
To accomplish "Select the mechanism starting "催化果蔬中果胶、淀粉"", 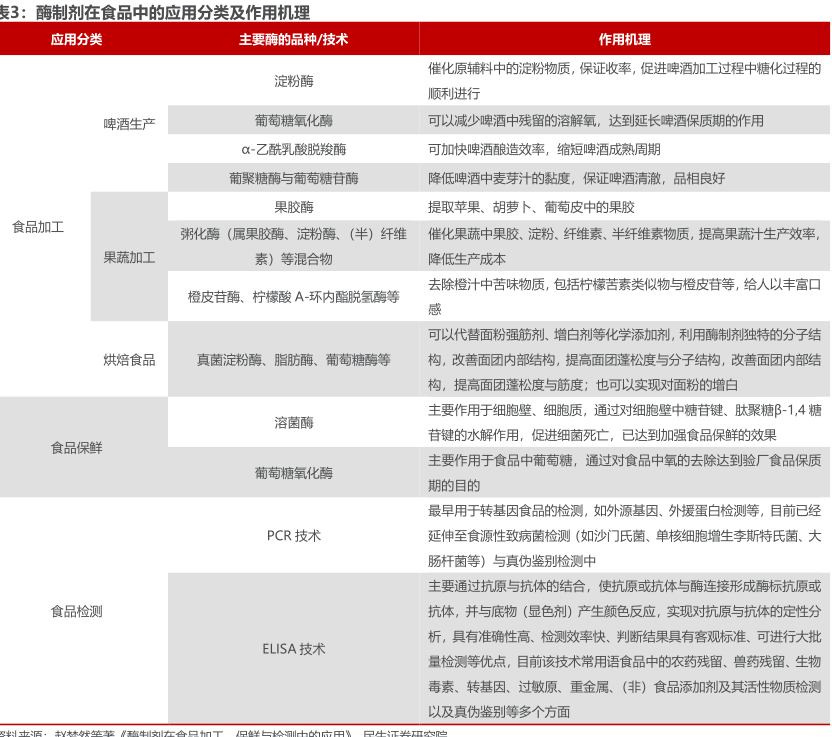I will 625,246.
